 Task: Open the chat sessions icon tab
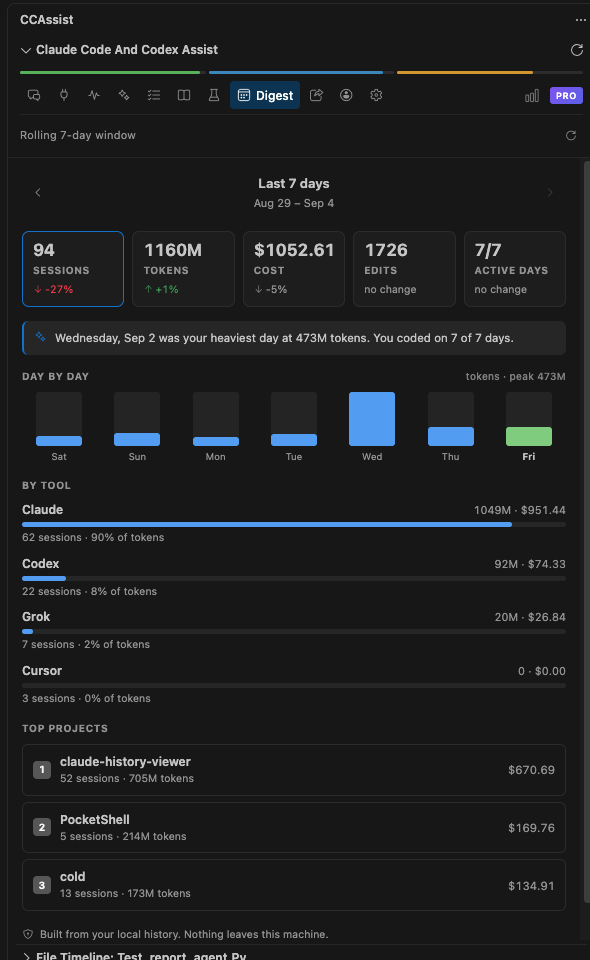[x=34, y=95]
